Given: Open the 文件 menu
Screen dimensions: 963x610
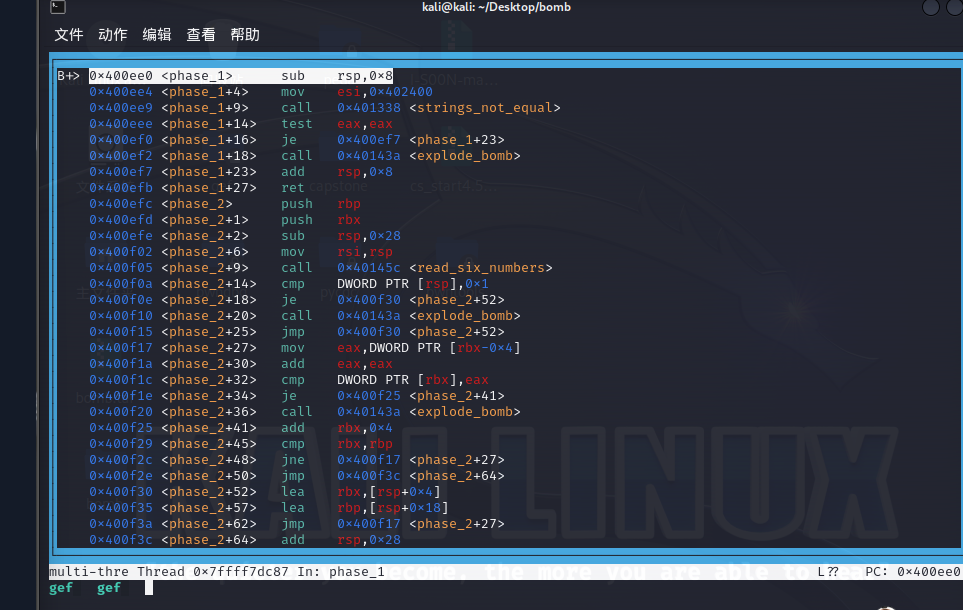Looking at the screenshot, I should pos(69,35).
